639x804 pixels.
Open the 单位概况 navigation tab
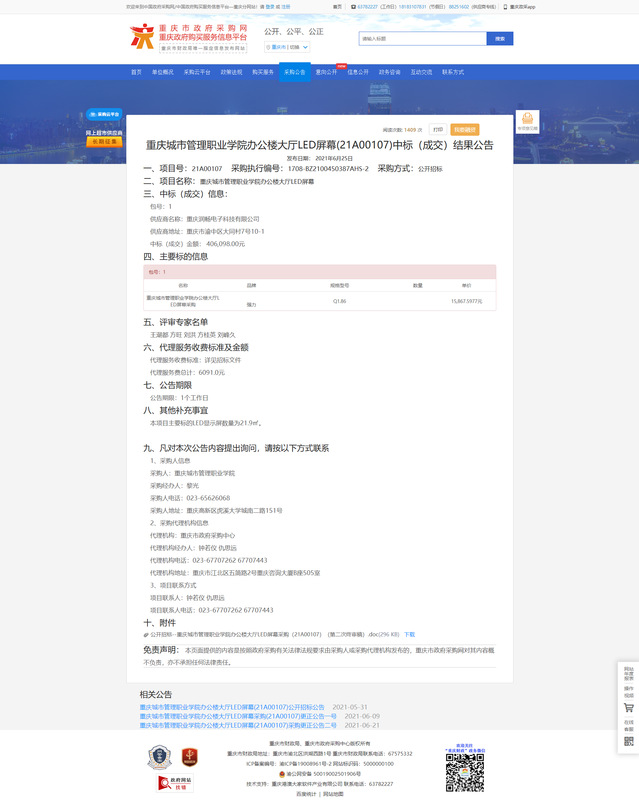163,72
